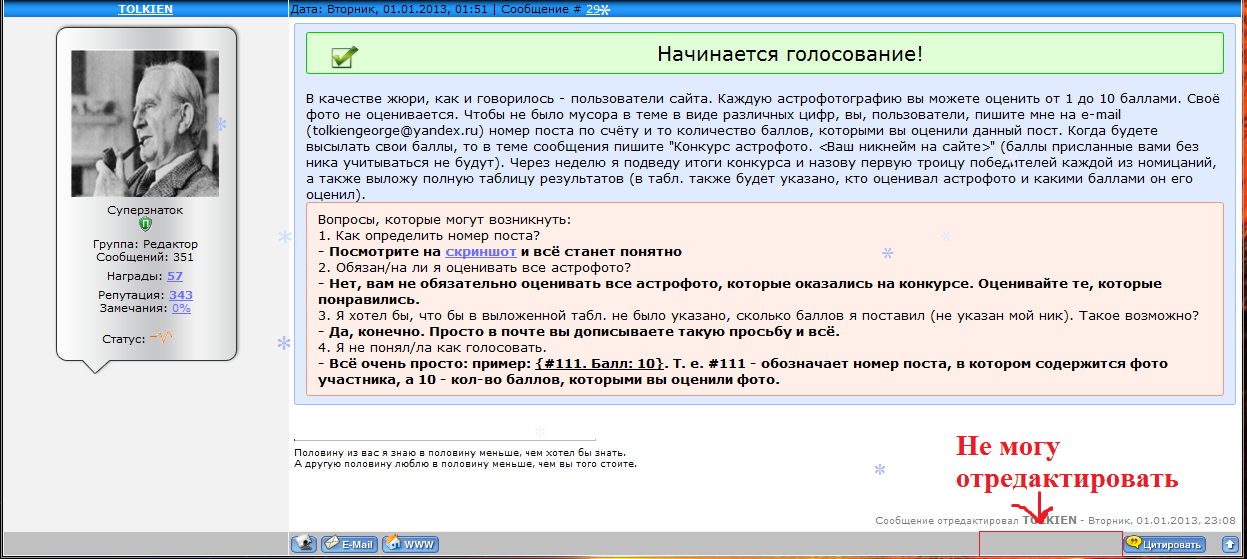Image resolution: width=1247 pixels, height=559 pixels.
Task: Open the reputation value 343 link
Action: 181,295
